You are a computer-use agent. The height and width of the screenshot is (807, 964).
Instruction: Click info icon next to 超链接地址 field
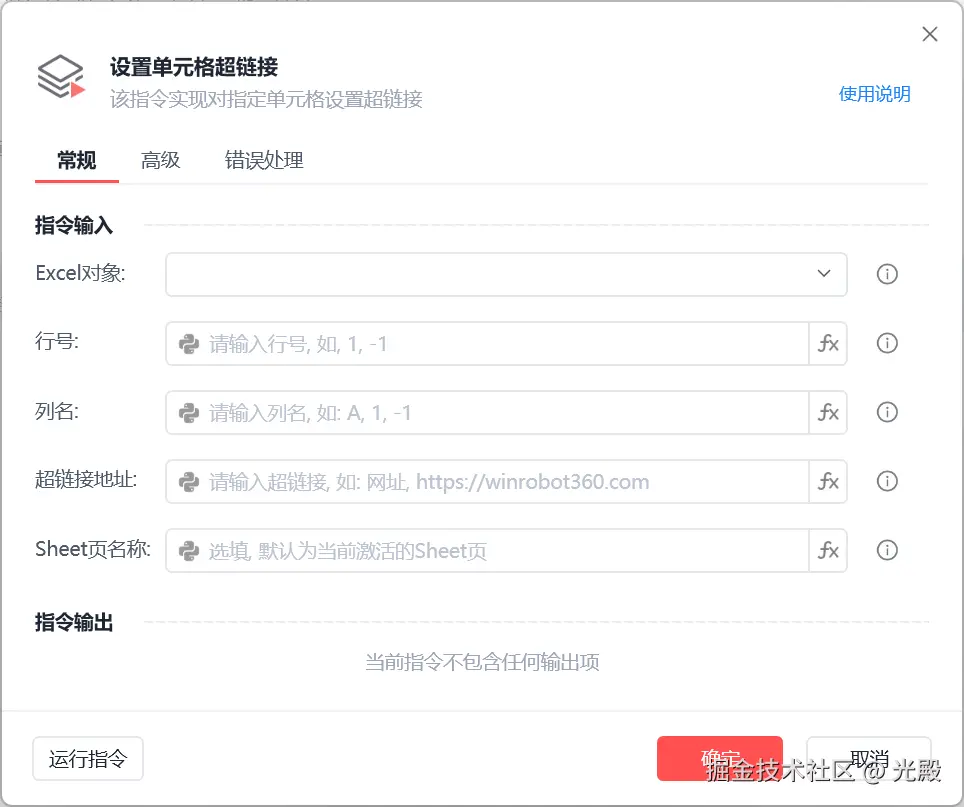tap(887, 481)
